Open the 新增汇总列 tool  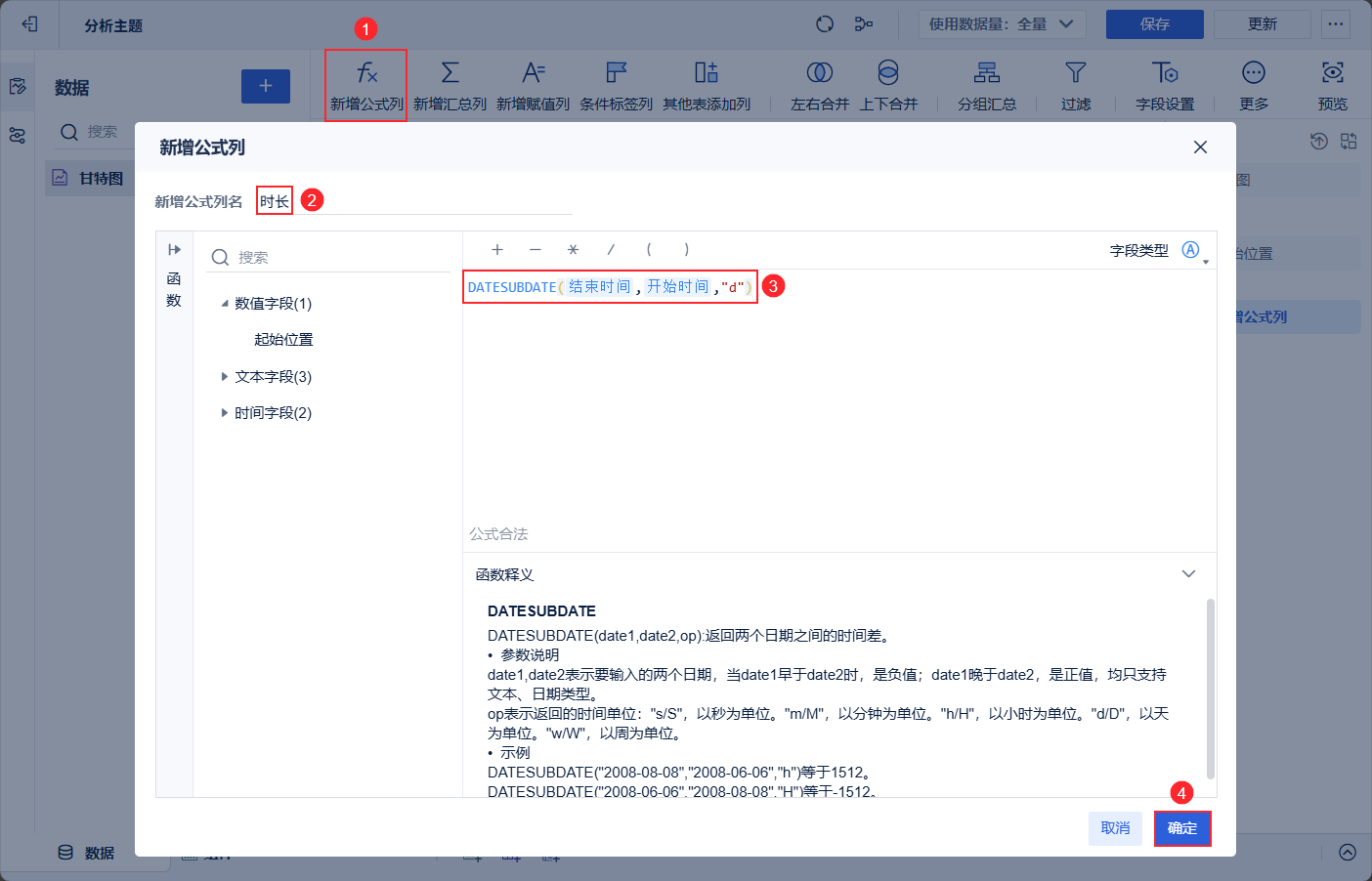click(450, 85)
